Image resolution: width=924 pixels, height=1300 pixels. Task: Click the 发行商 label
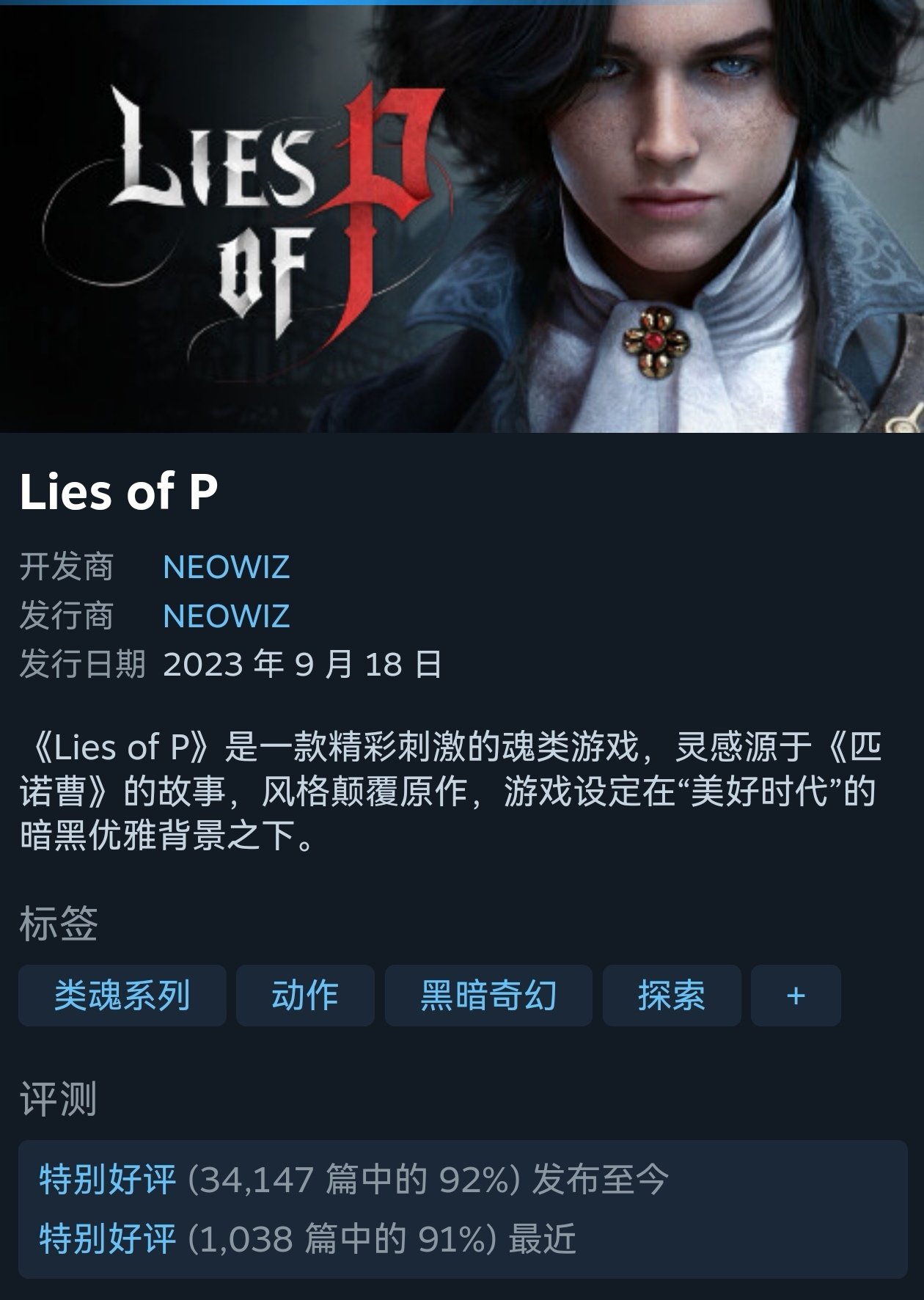[x=67, y=616]
